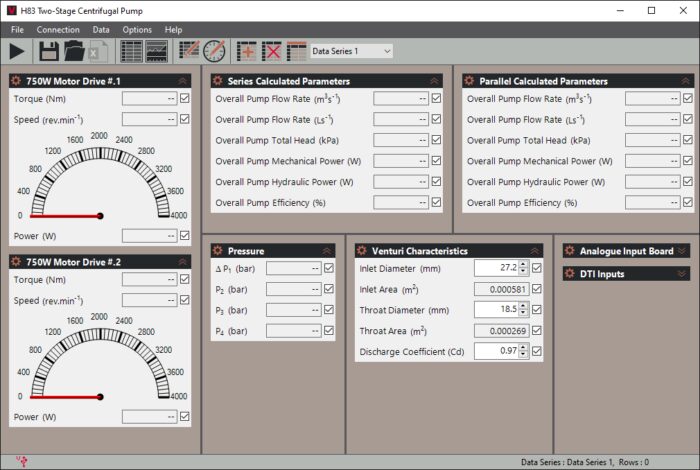Toggle the P4 (bar) checkbox
This screenshot has width=700, height=470.
point(329,330)
